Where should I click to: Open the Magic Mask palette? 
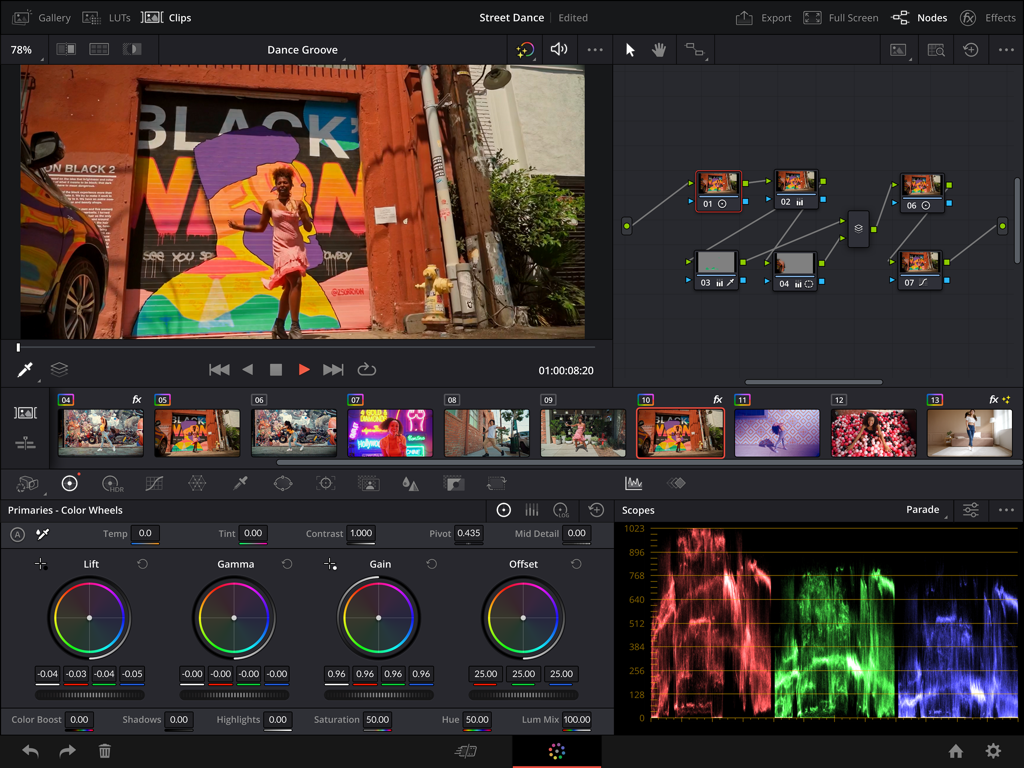[368, 484]
